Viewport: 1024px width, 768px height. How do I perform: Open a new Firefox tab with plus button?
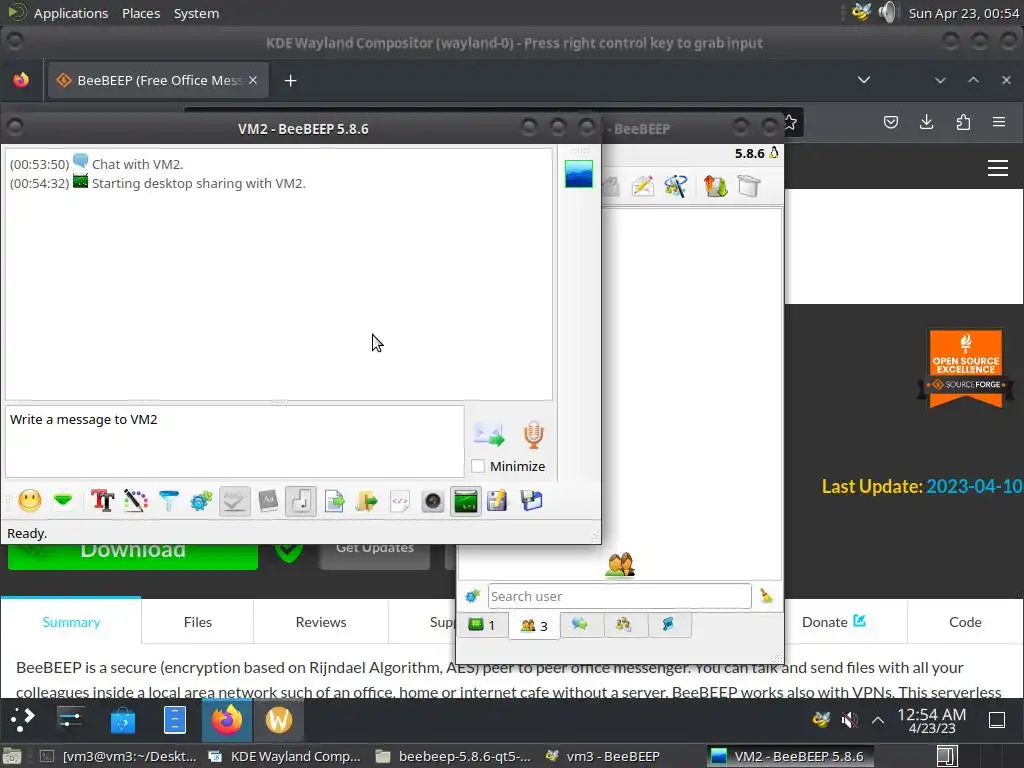291,80
